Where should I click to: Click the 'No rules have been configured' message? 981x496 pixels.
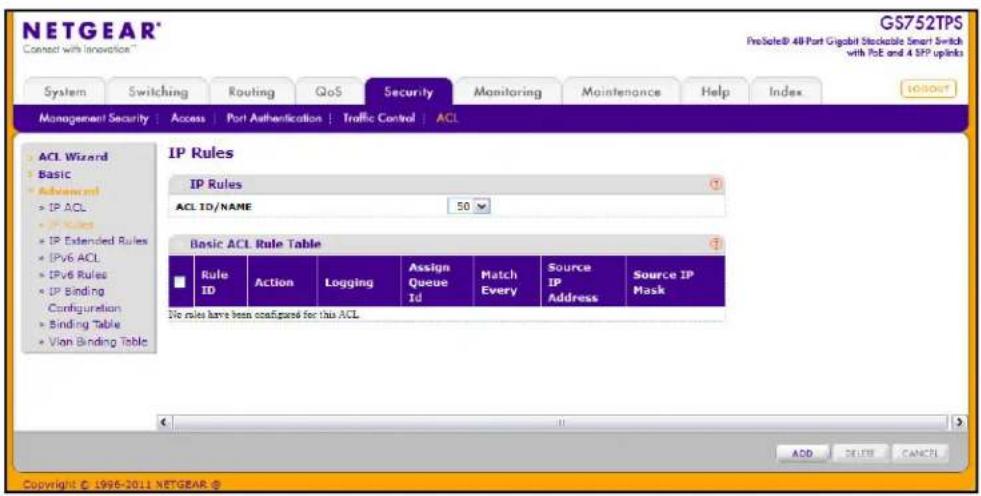(264, 314)
